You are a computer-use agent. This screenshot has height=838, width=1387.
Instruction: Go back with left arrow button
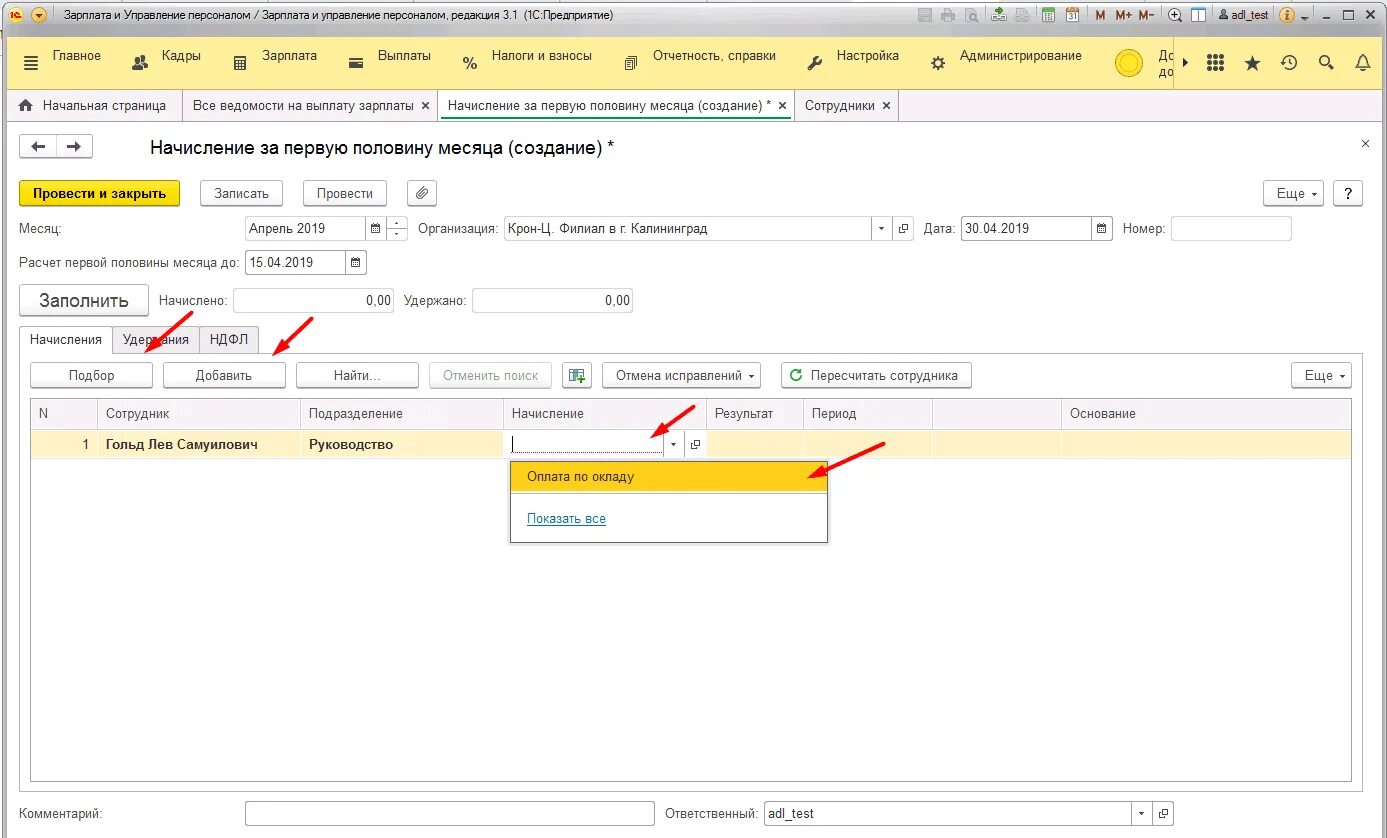38,147
